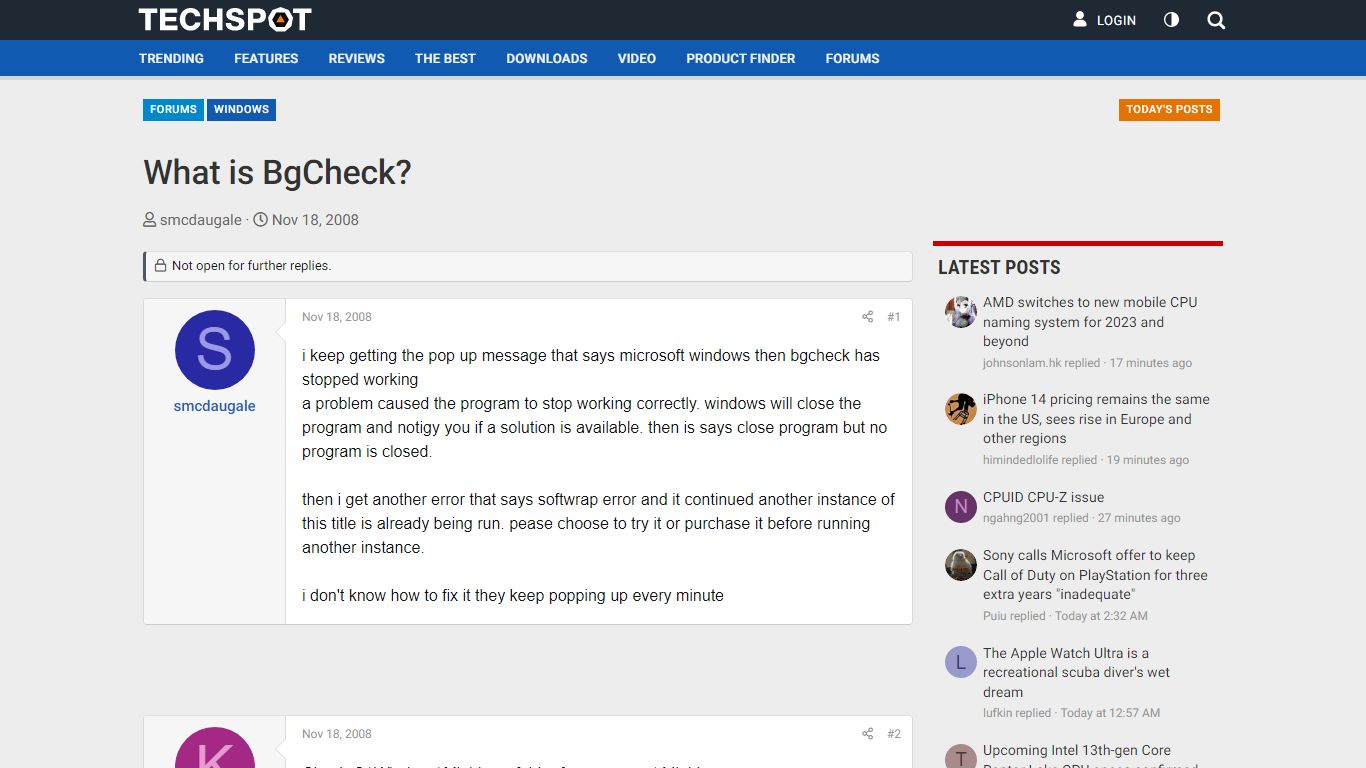Screen dimensions: 1366x768
Task: Click post #1 date link
Action: [x=337, y=317]
